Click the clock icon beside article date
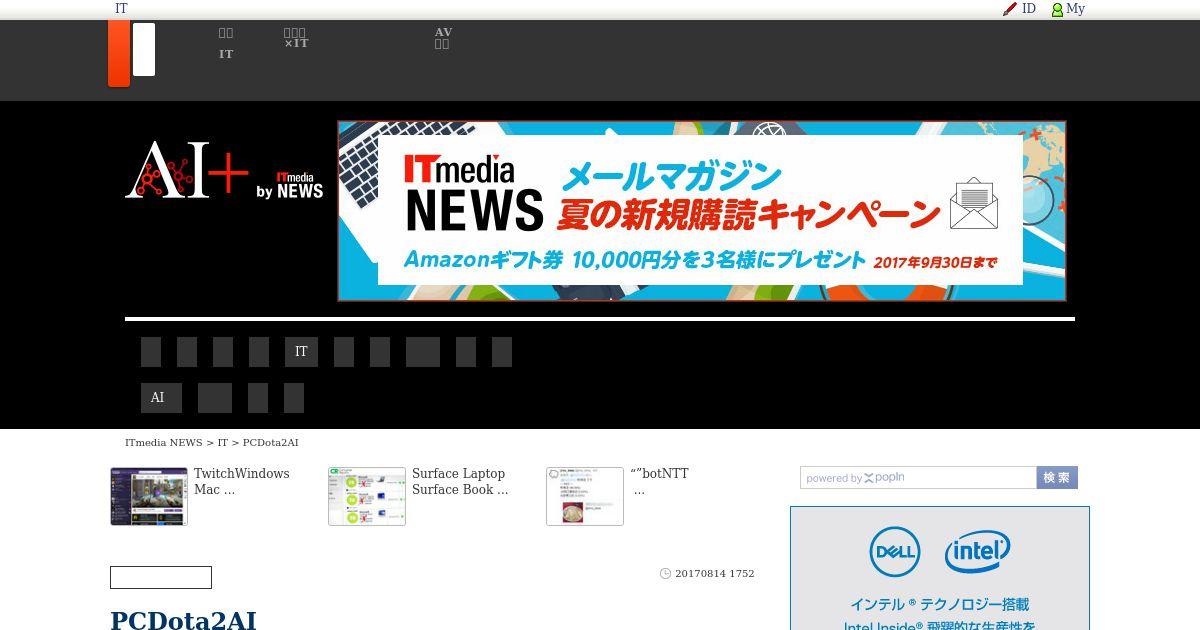The width and height of the screenshot is (1200, 630). point(665,574)
